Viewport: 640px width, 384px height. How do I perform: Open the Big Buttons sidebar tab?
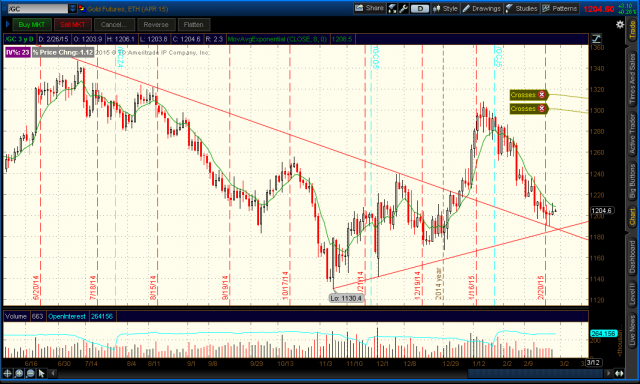632,181
